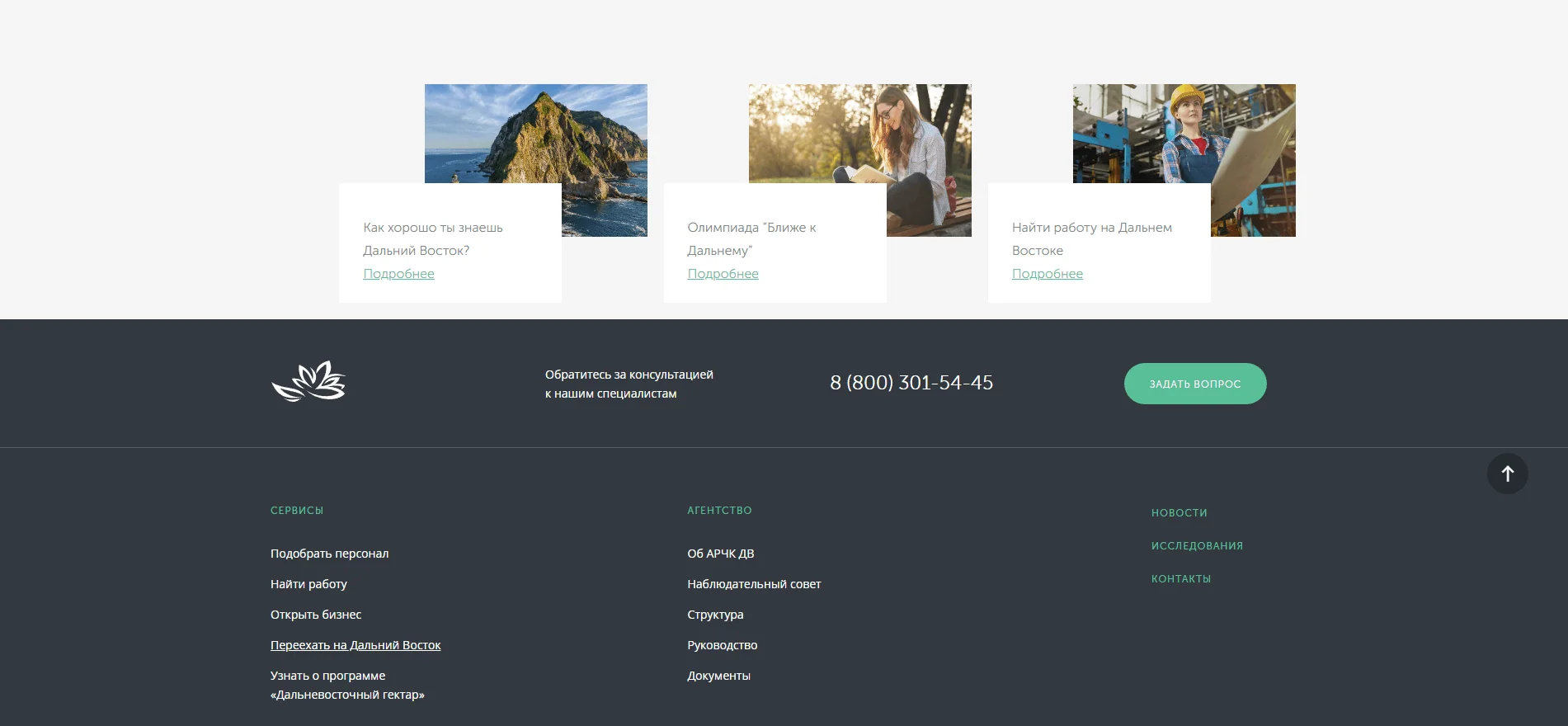
Task: Open the КОНТАКТЫ footer menu item
Action: click(x=1181, y=579)
